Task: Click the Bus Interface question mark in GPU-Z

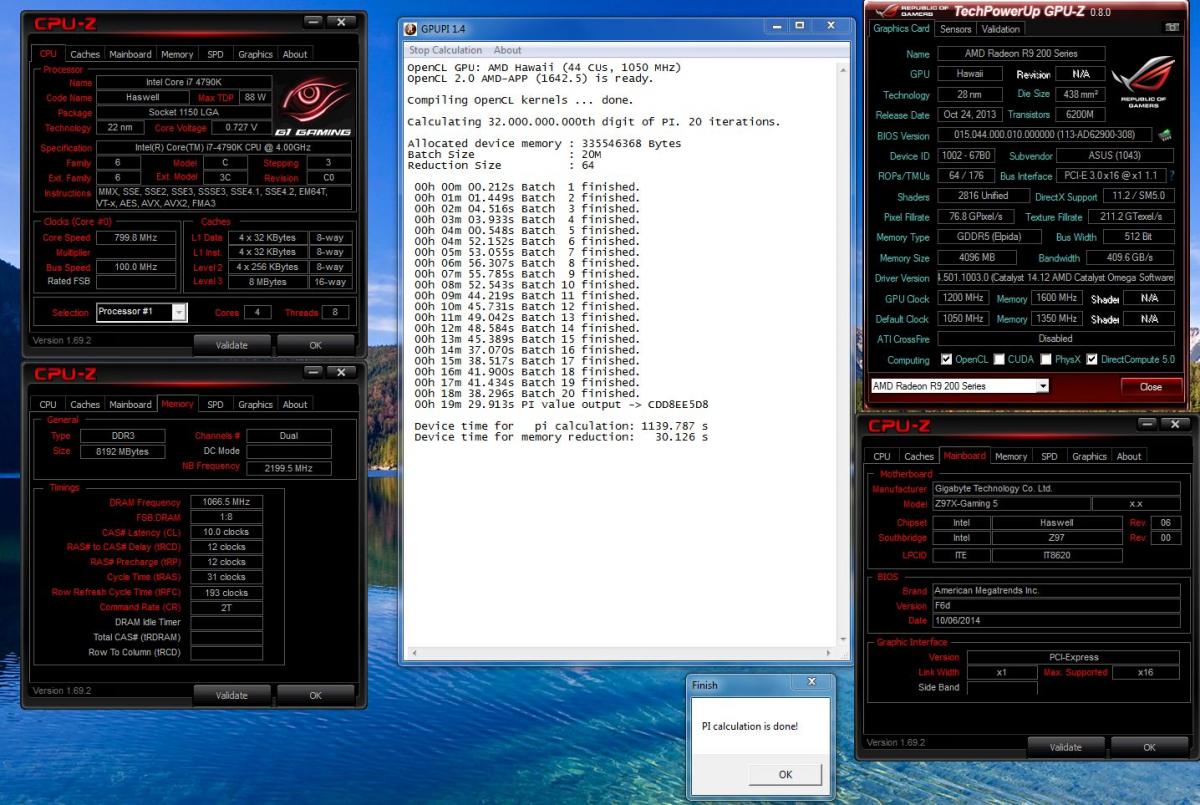Action: tap(1171, 176)
